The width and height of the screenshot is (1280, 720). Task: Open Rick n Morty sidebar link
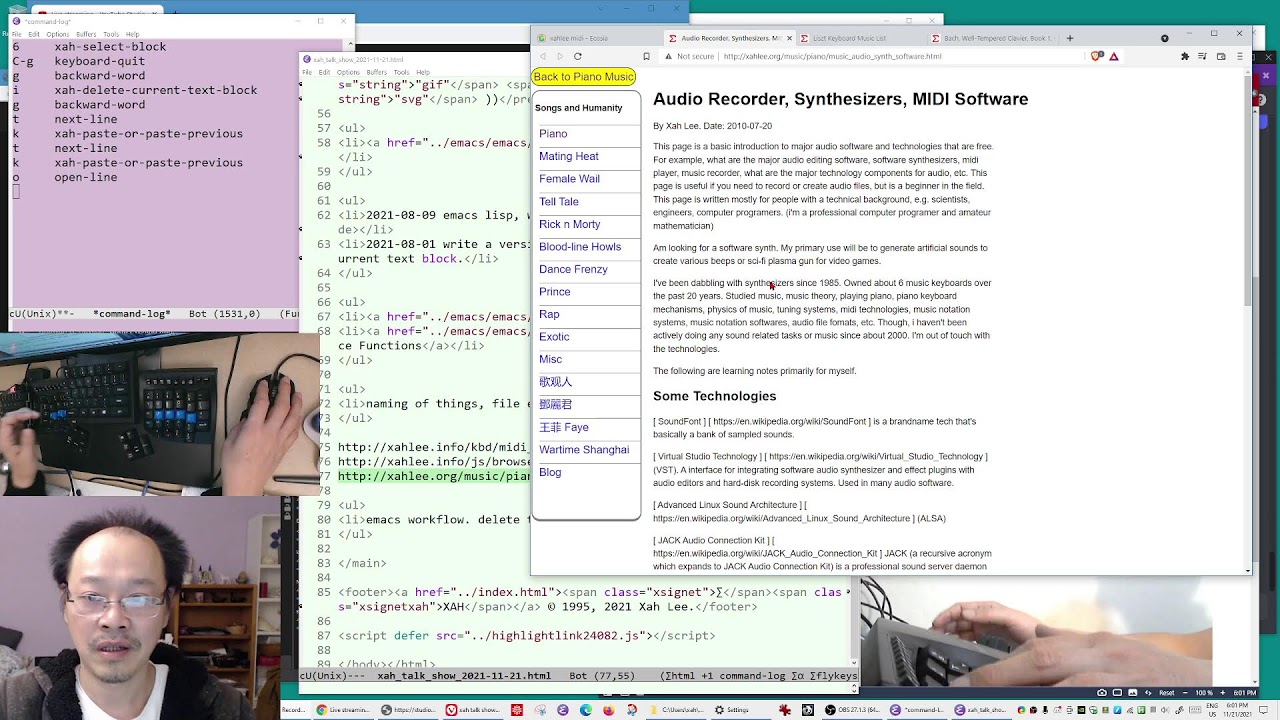coord(570,224)
